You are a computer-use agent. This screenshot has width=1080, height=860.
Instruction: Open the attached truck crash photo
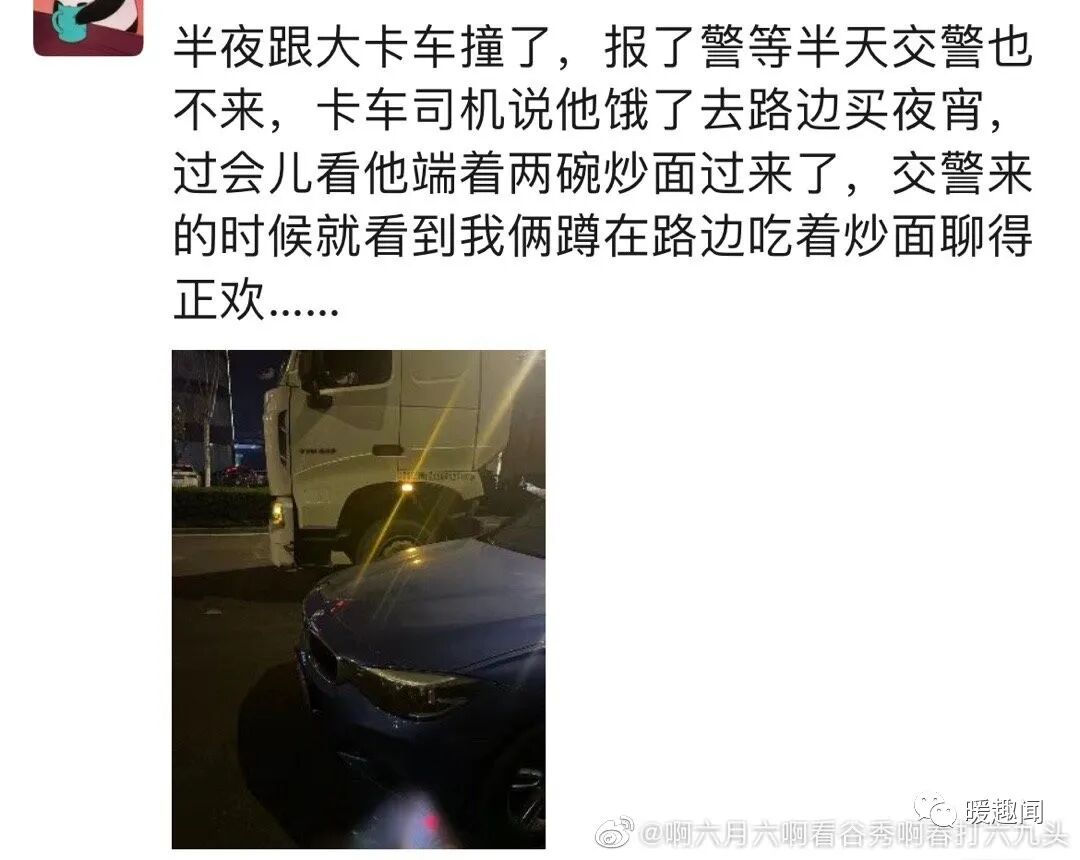[x=358, y=599]
